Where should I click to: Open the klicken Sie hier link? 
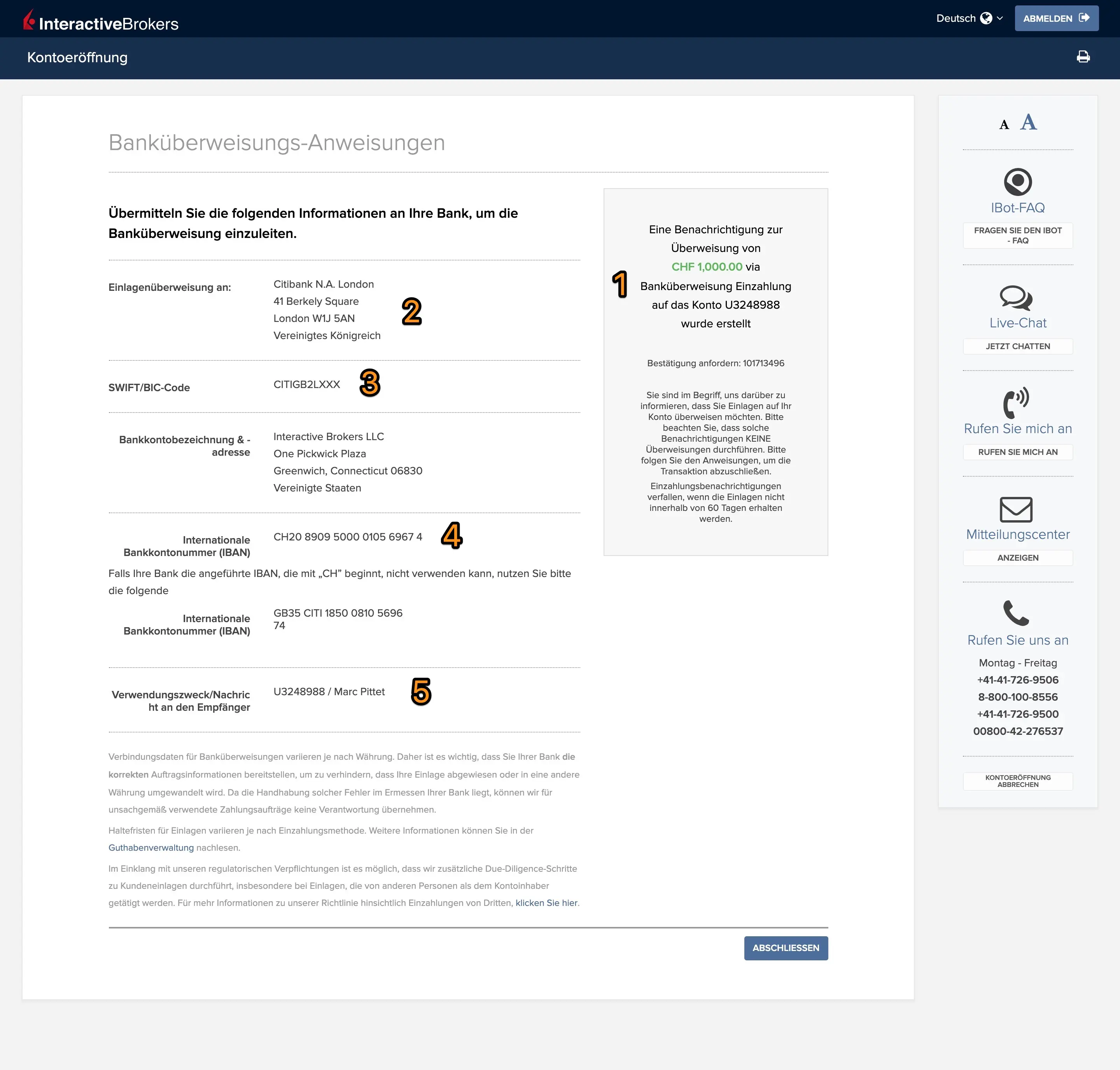[x=547, y=903]
